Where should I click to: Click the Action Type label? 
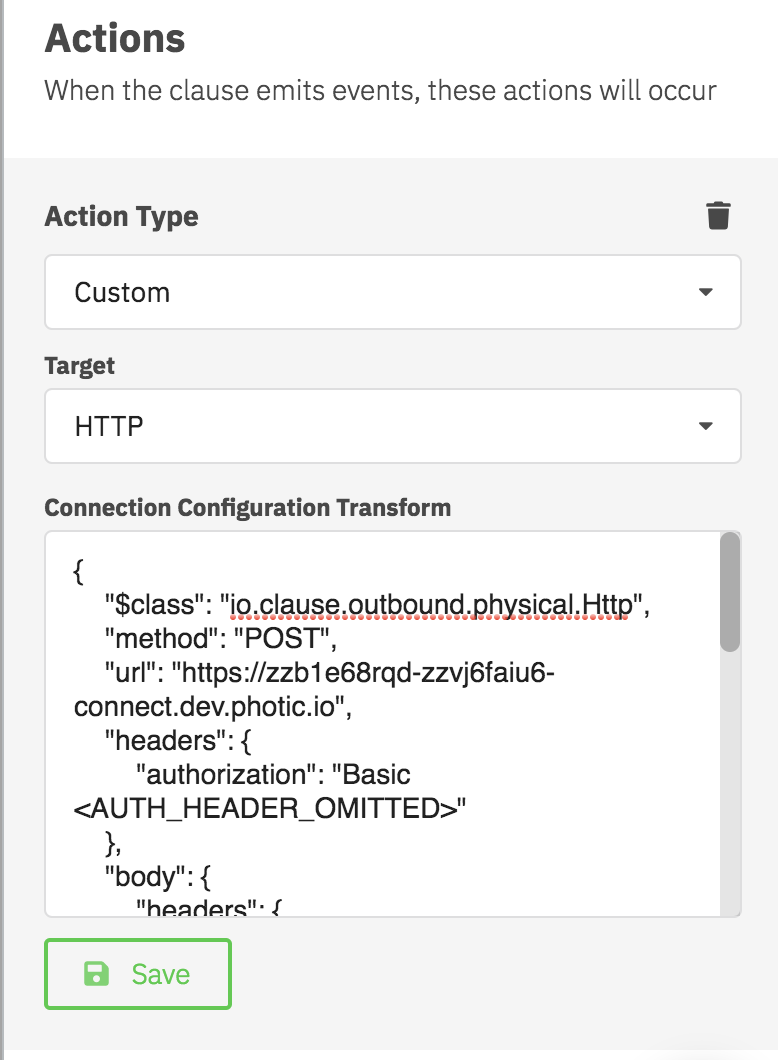(x=122, y=216)
